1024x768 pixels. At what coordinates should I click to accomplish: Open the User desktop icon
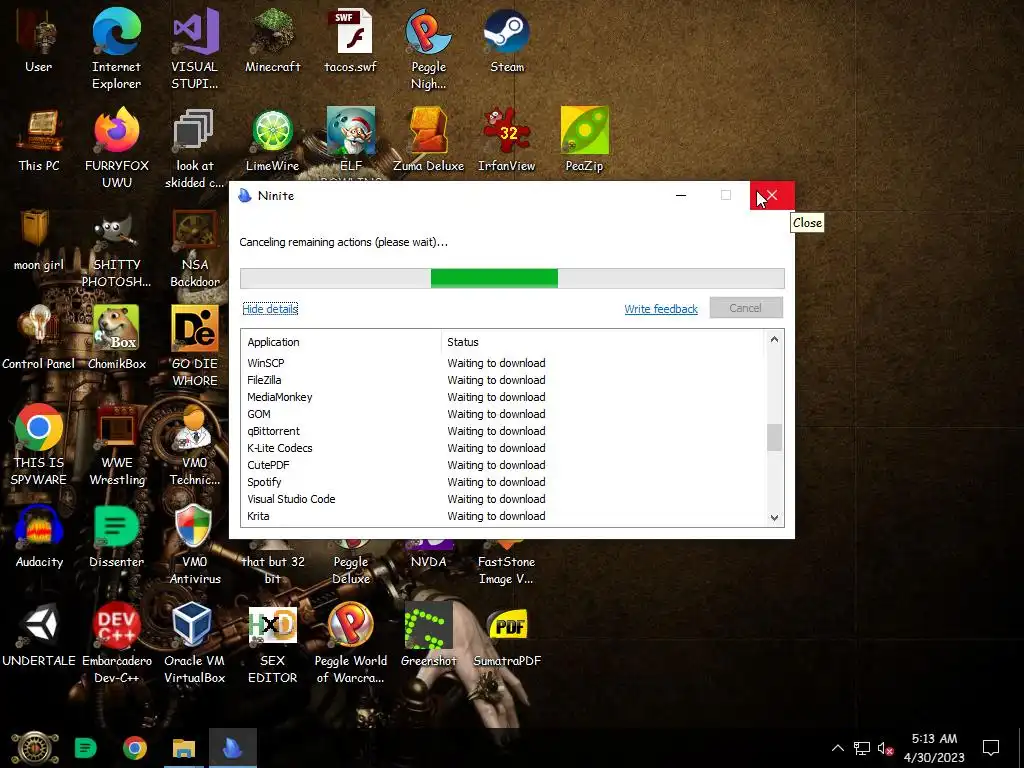click(39, 42)
